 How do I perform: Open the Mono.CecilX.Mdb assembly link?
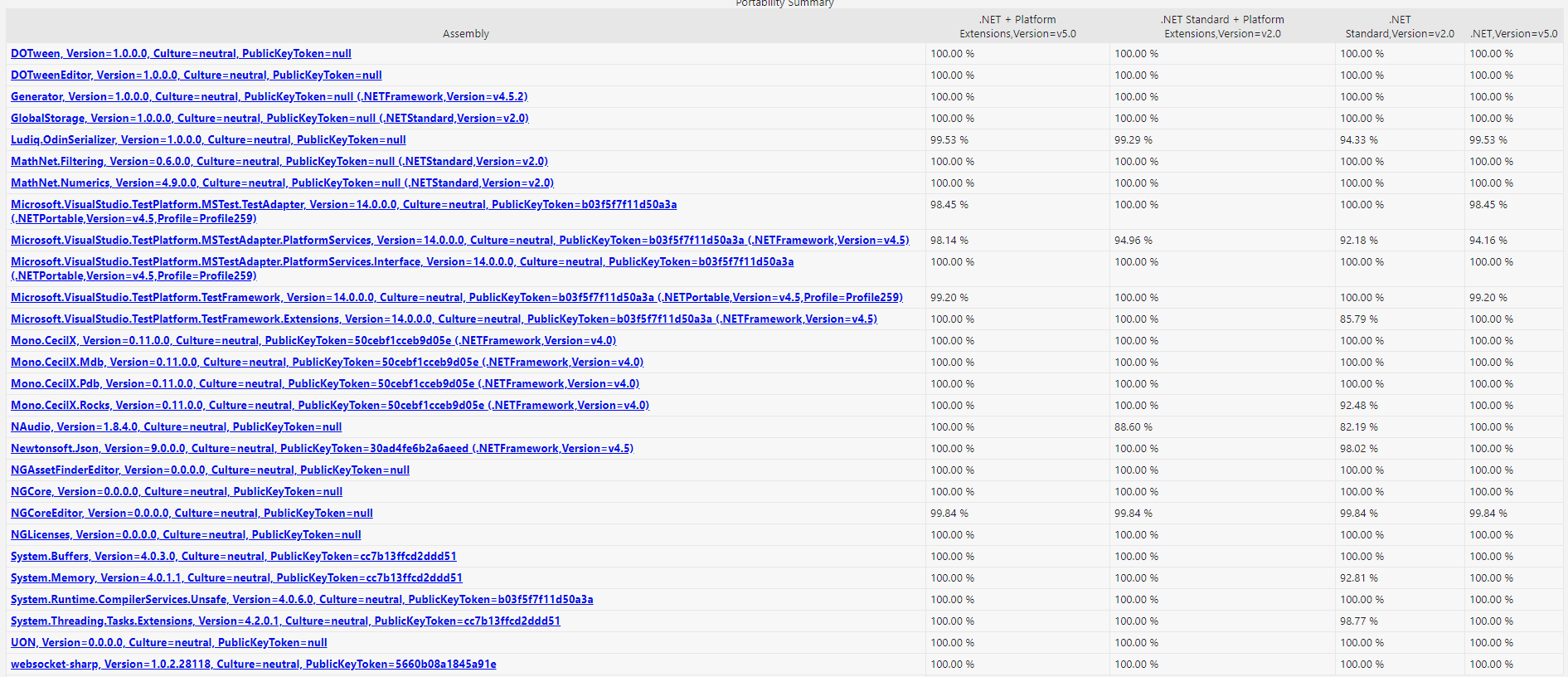[327, 363]
